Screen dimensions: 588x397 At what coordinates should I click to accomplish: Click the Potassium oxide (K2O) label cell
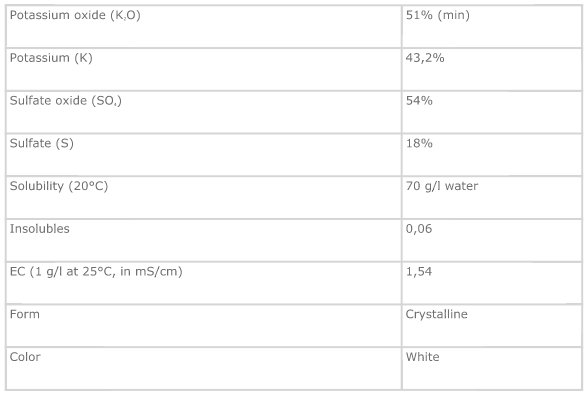coord(204,26)
